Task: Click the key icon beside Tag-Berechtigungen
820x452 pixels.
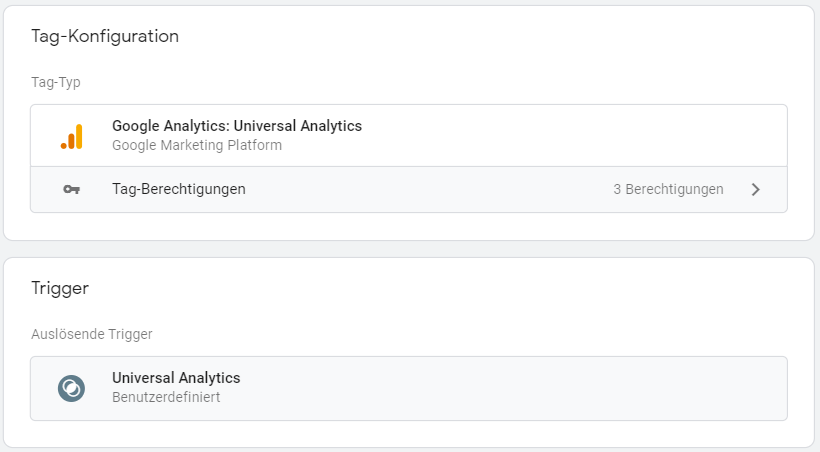Action: tap(71, 189)
